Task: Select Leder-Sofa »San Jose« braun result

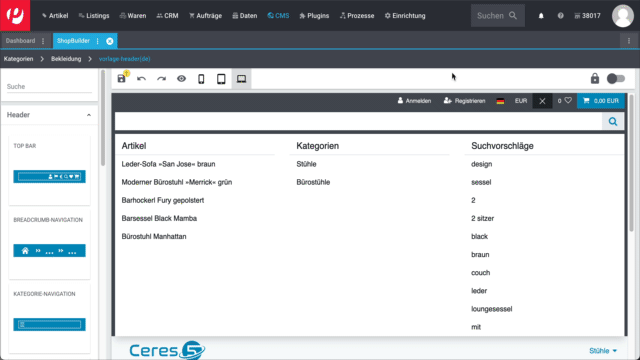Action: pyautogui.click(x=168, y=164)
